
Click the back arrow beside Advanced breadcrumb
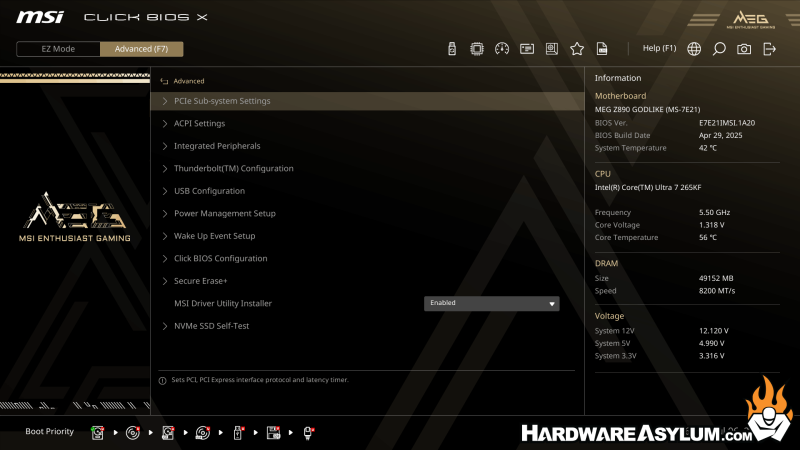(164, 81)
